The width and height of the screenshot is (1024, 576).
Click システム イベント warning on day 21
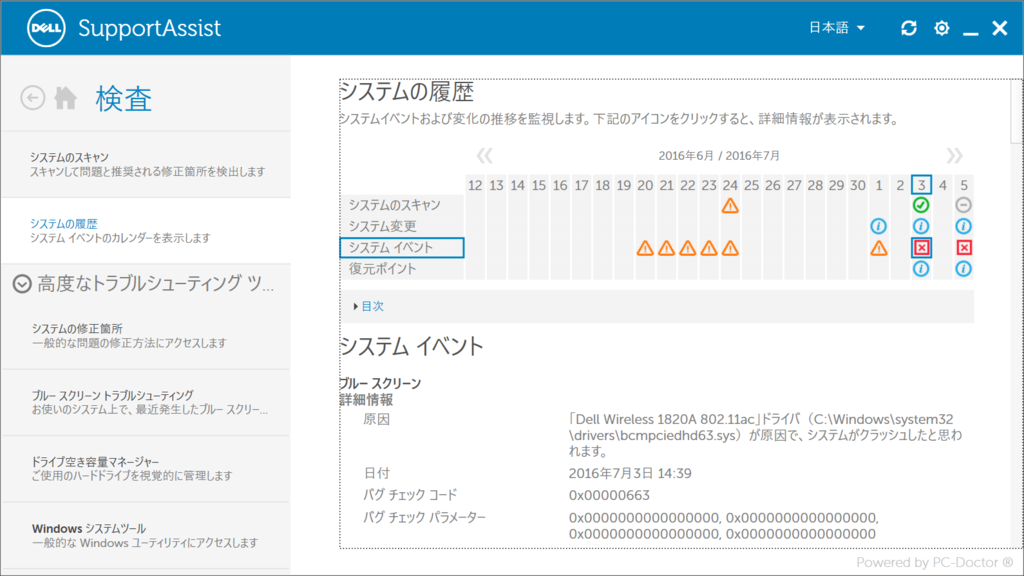pos(666,248)
